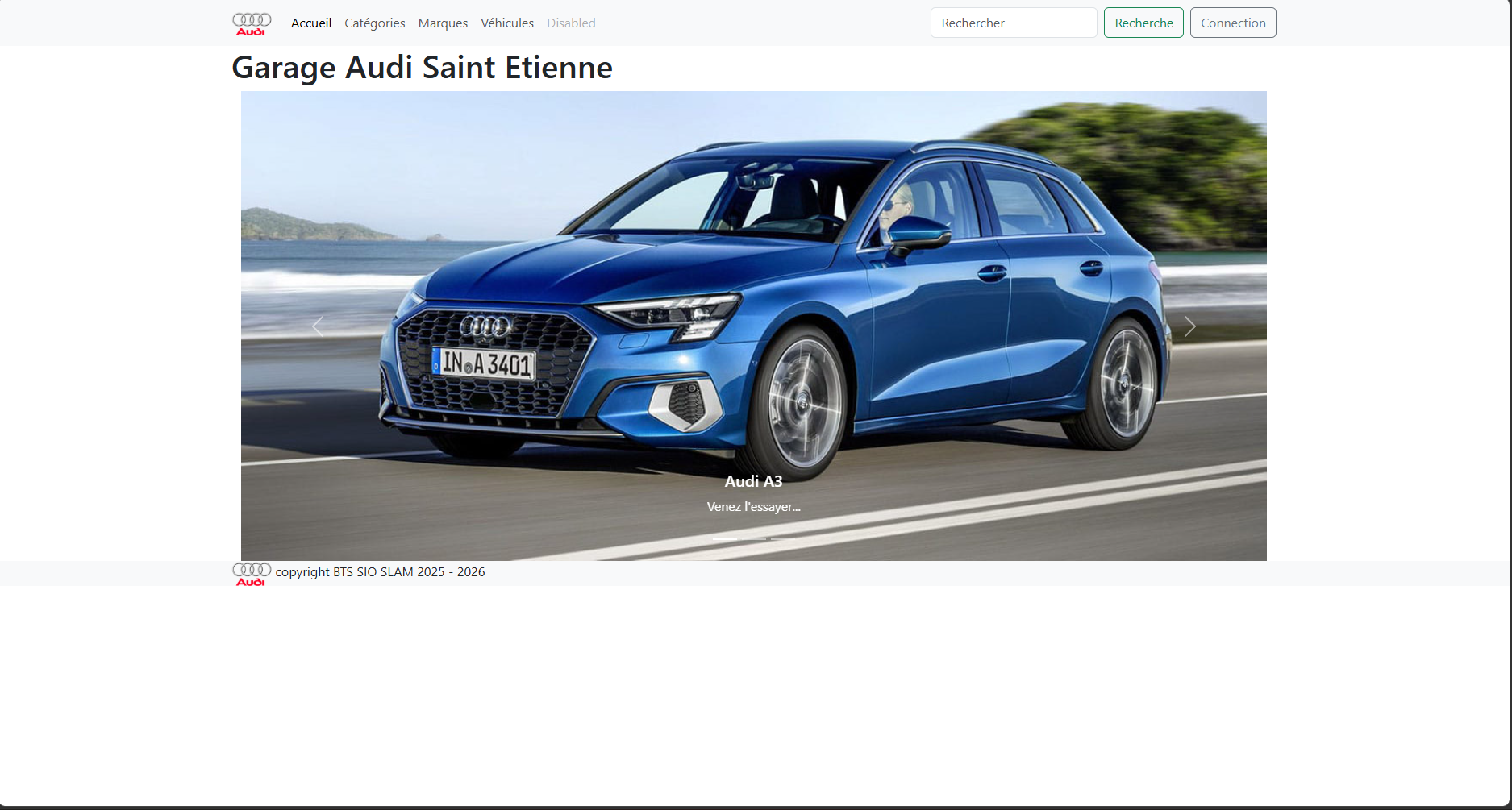Click the 'Garage Audi Saint Etienne' heading

422,68
